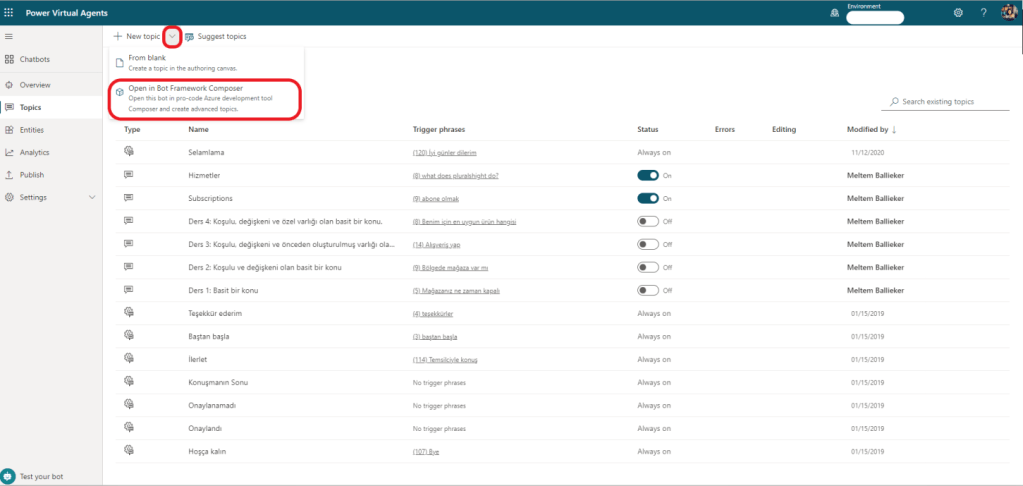Expand the New topic dropdown arrow

coord(172,36)
